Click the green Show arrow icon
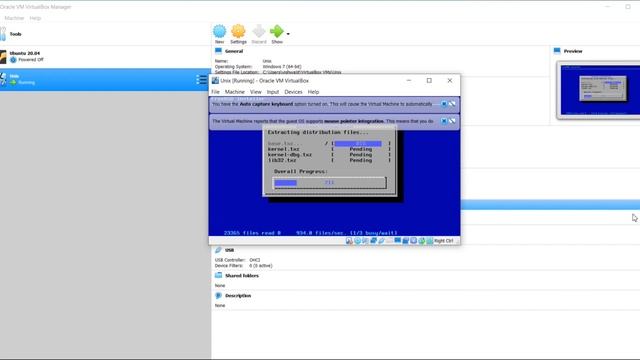Screen dimensions: 640x360 [277, 31]
